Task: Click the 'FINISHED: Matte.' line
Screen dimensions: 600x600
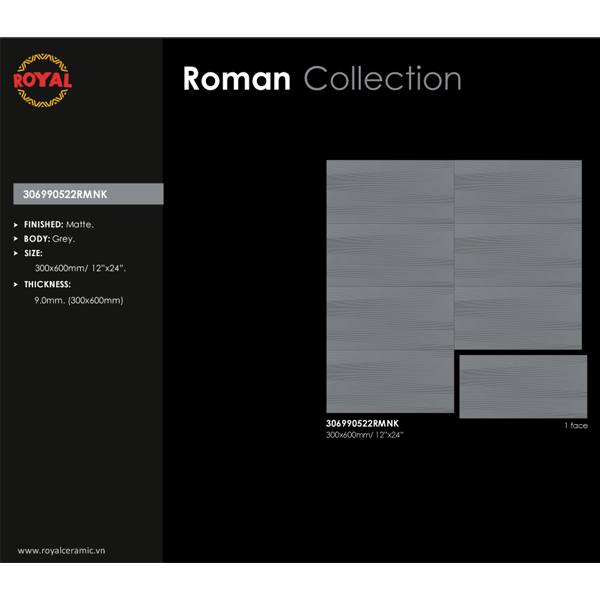Action: click(59, 225)
